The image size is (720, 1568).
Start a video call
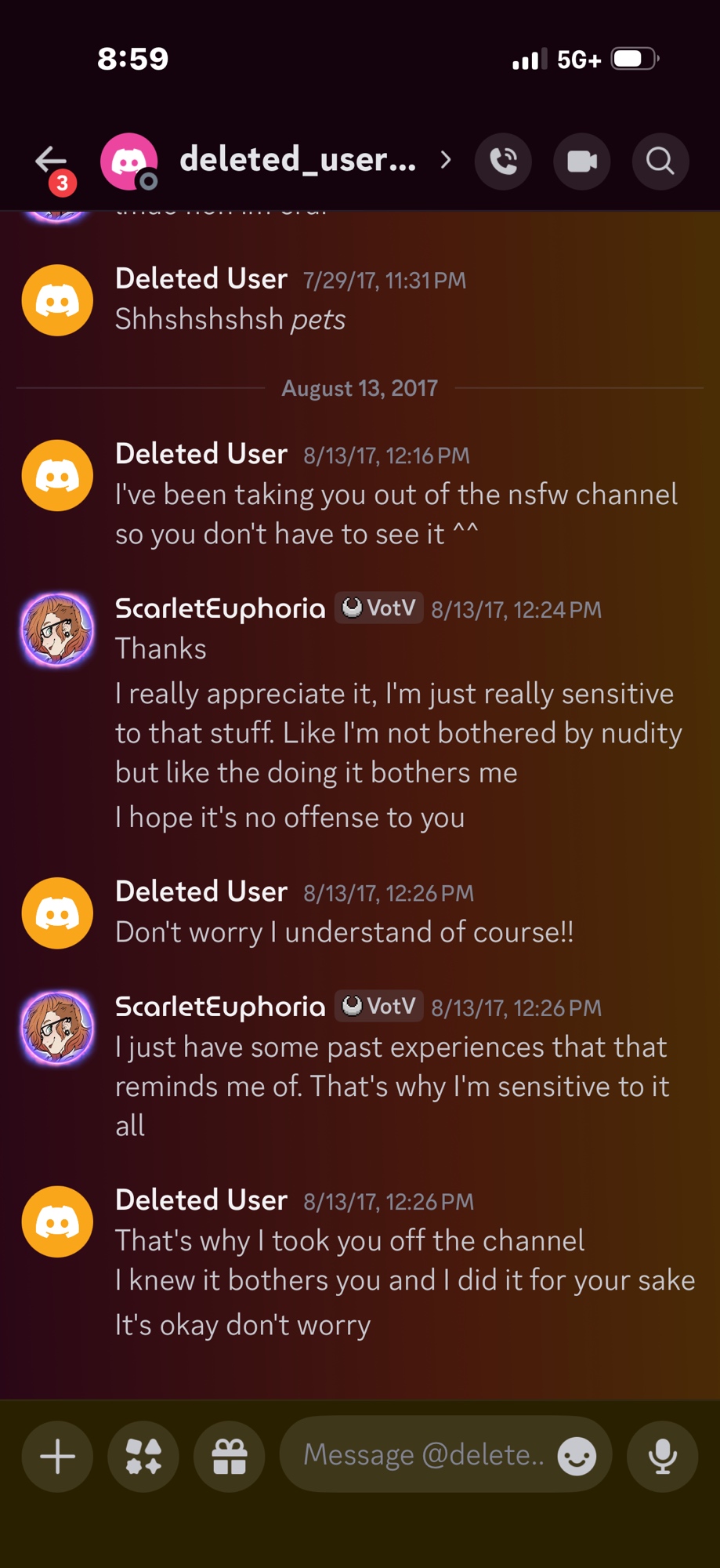[x=581, y=162]
